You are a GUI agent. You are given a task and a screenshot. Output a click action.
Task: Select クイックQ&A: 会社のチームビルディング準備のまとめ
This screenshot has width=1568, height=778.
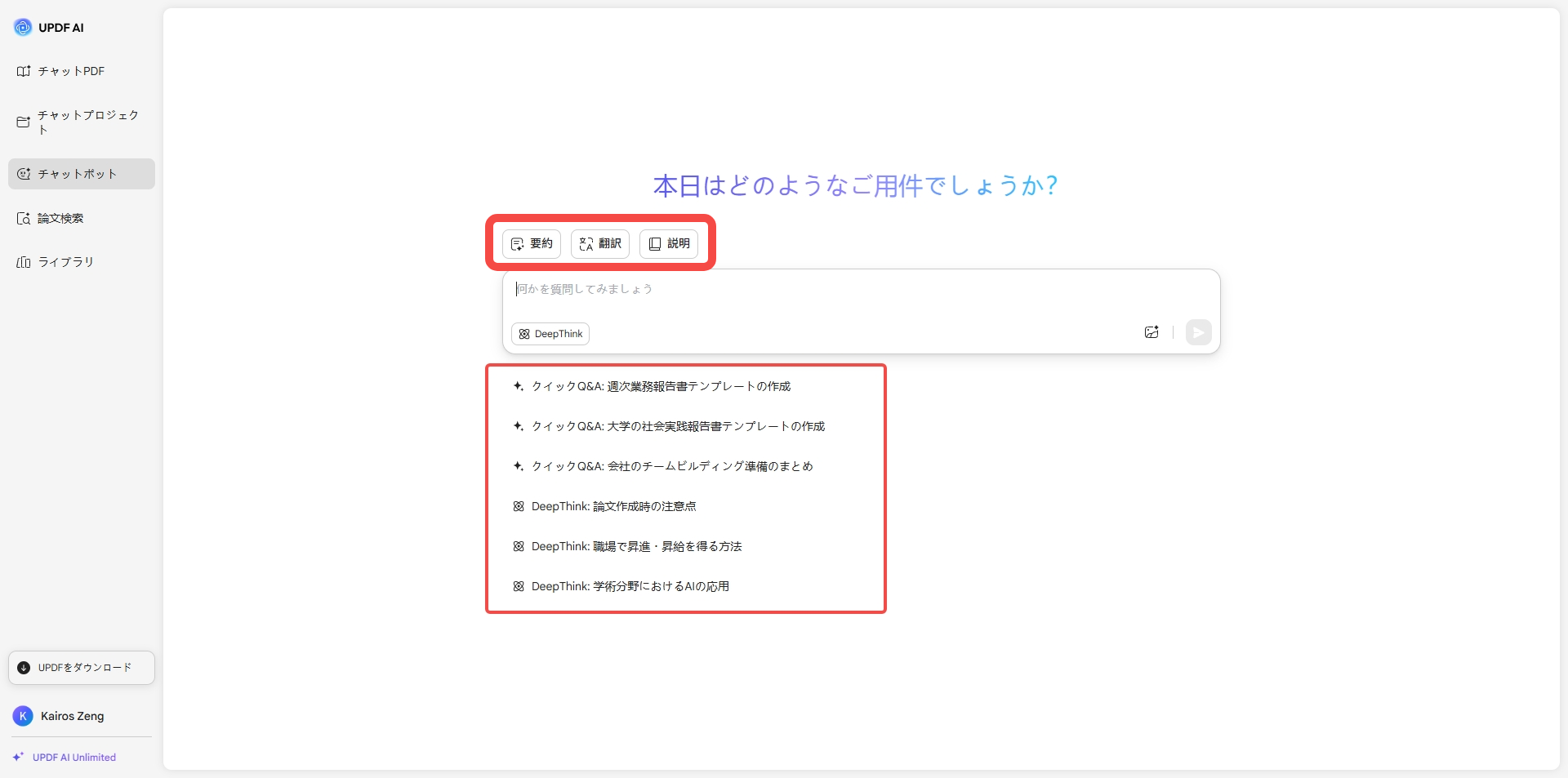(x=663, y=466)
